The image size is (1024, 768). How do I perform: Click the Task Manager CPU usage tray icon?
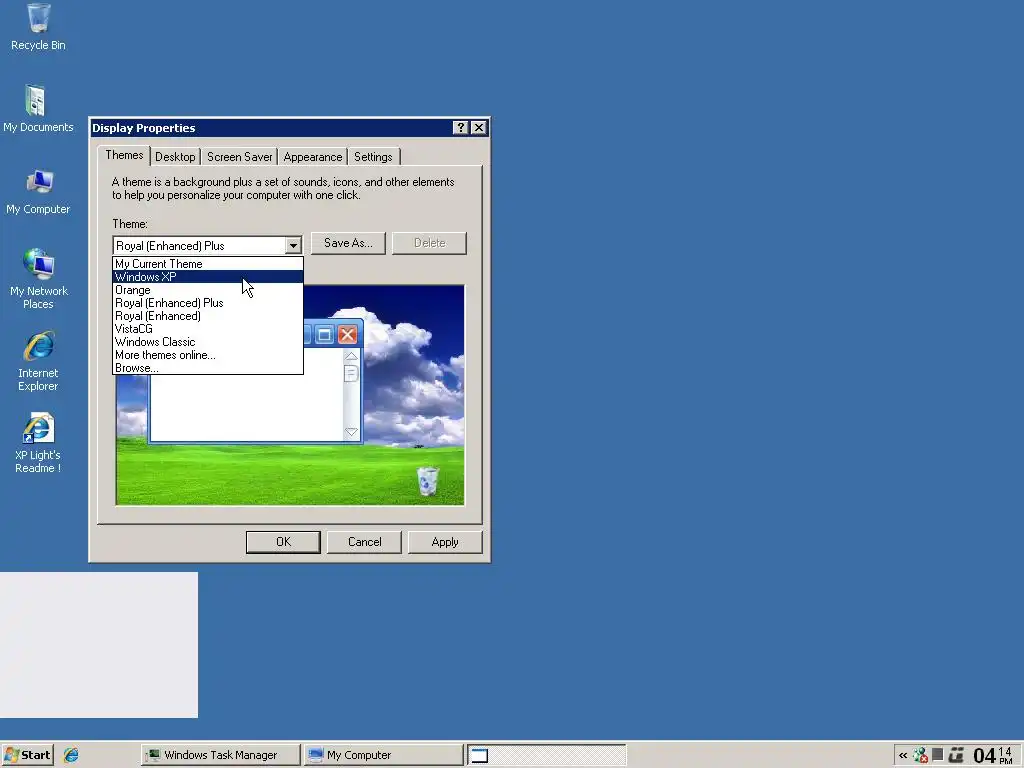[x=938, y=754]
